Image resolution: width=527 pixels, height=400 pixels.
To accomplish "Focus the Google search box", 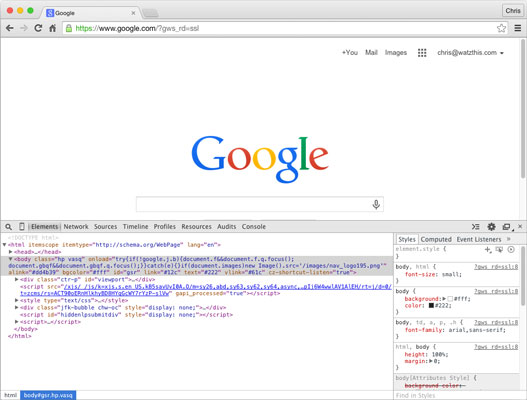I will [259, 204].
